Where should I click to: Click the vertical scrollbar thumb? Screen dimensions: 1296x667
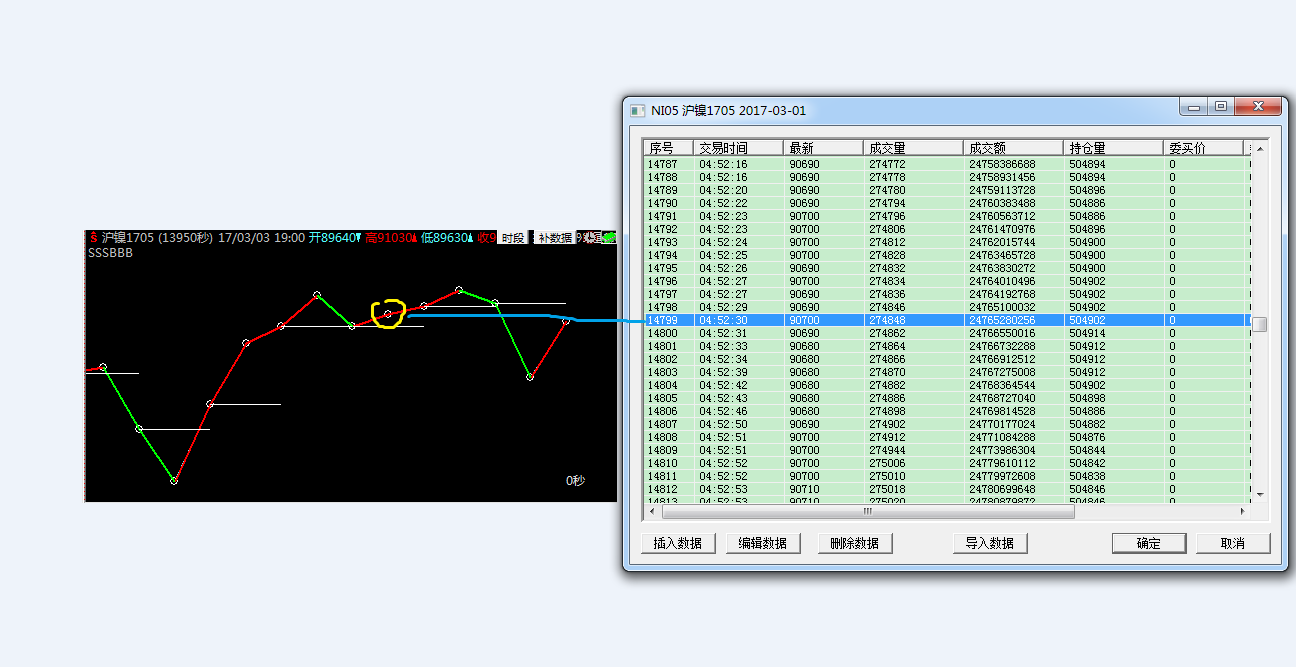coord(1259,324)
